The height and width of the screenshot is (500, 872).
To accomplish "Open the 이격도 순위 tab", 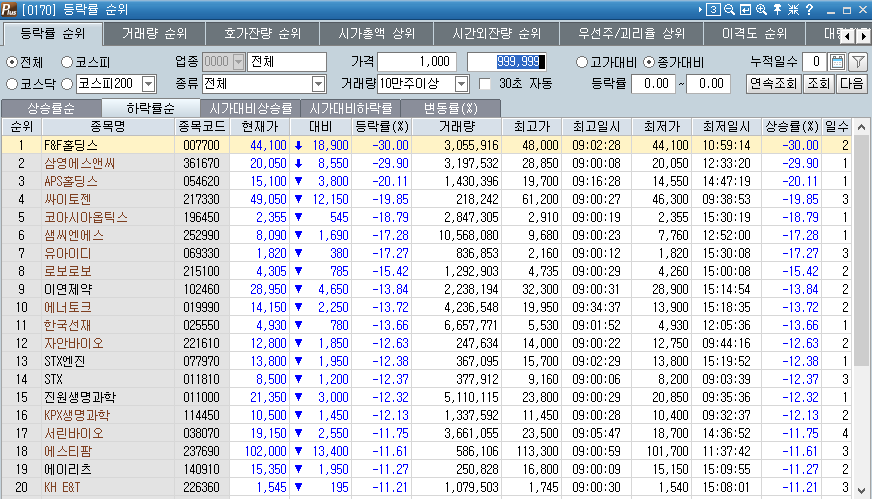I will pos(755,34).
